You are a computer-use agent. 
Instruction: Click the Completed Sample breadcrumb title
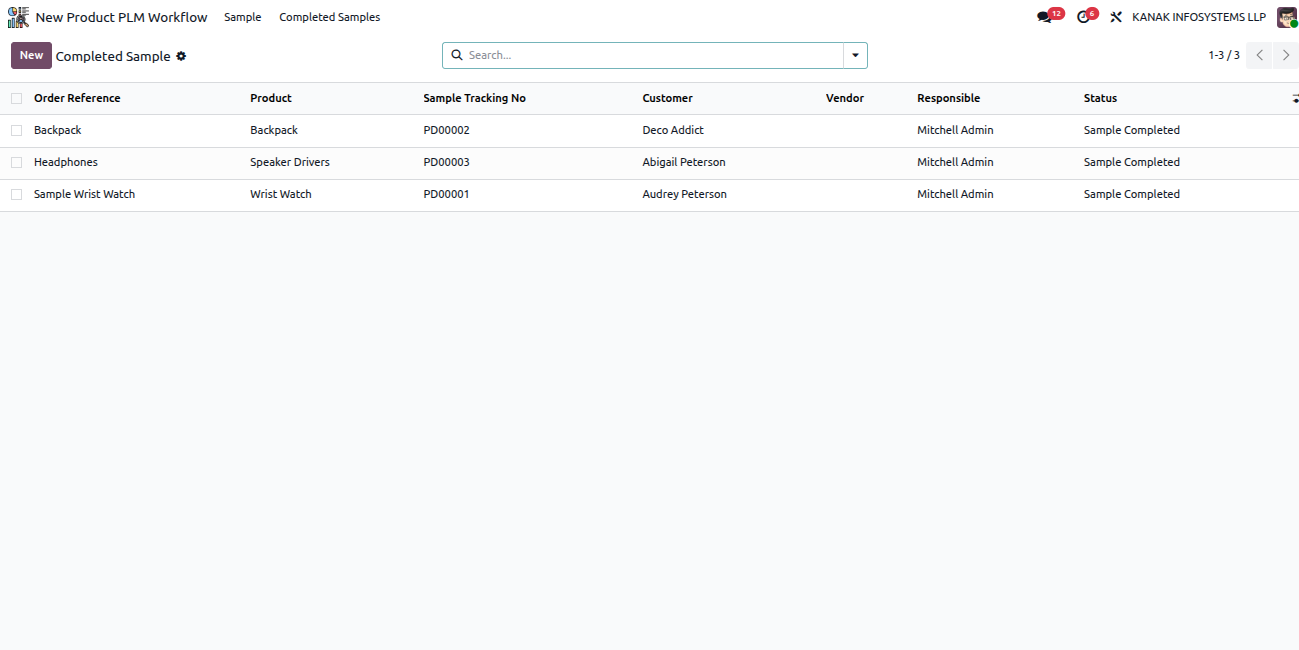113,56
